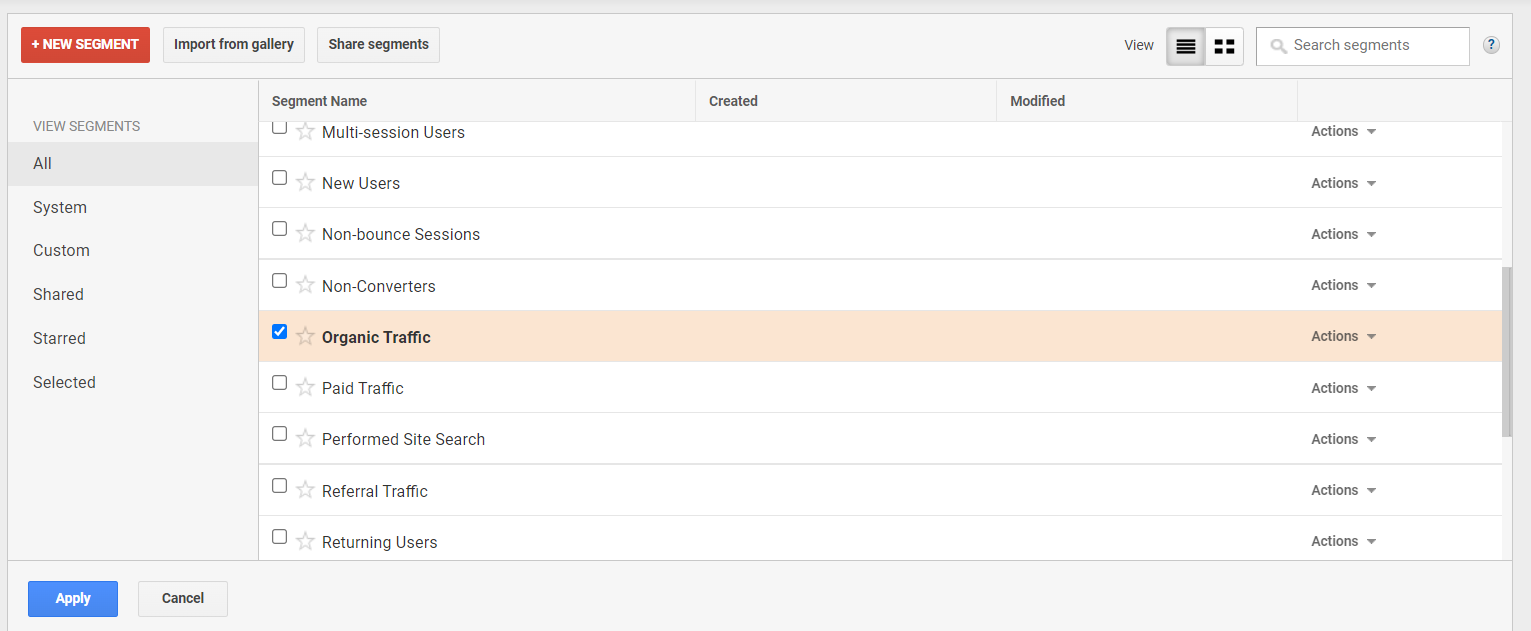This screenshot has height=631, width=1531.
Task: Expand Actions for Organic Traffic
Action: pyautogui.click(x=1344, y=336)
